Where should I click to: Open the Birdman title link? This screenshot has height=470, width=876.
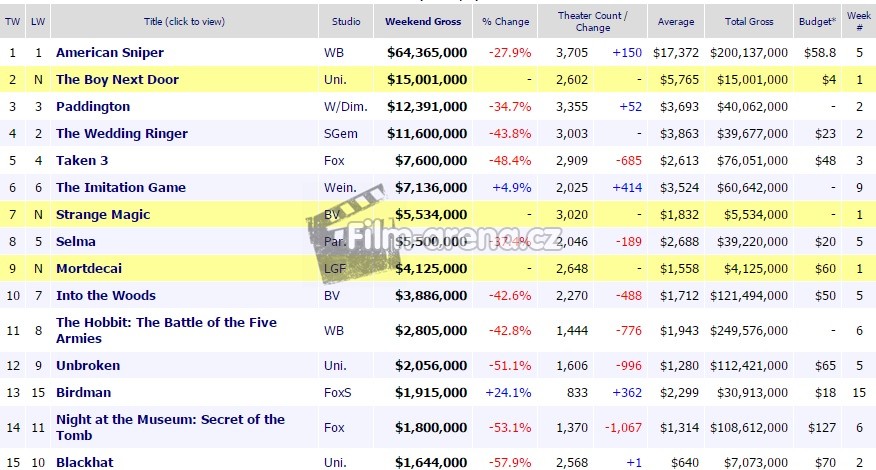pyautogui.click(x=84, y=392)
